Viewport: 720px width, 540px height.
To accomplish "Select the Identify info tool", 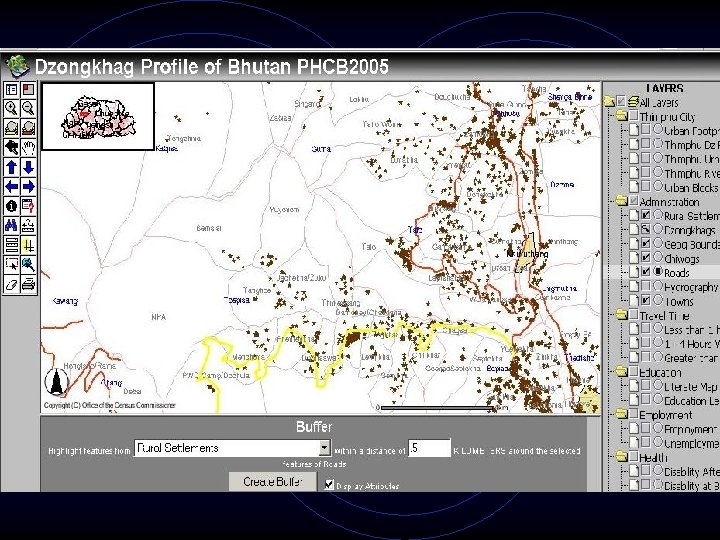I will 11,206.
